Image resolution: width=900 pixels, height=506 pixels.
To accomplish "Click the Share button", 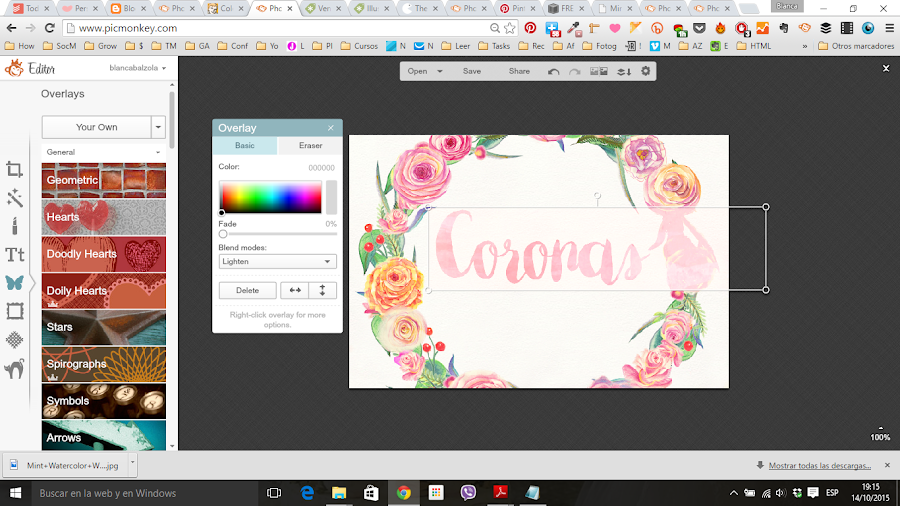I will (519, 72).
